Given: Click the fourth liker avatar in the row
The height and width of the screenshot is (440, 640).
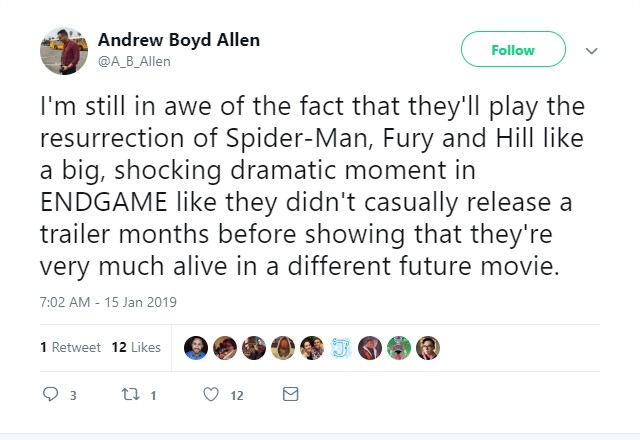Looking at the screenshot, I should tap(284, 347).
